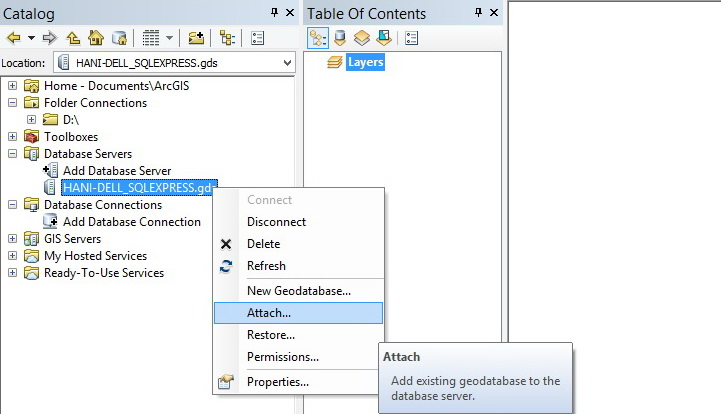Viewport: 721px width, 414px height.
Task: Open the Location combo box dropdown
Action: (x=287, y=63)
